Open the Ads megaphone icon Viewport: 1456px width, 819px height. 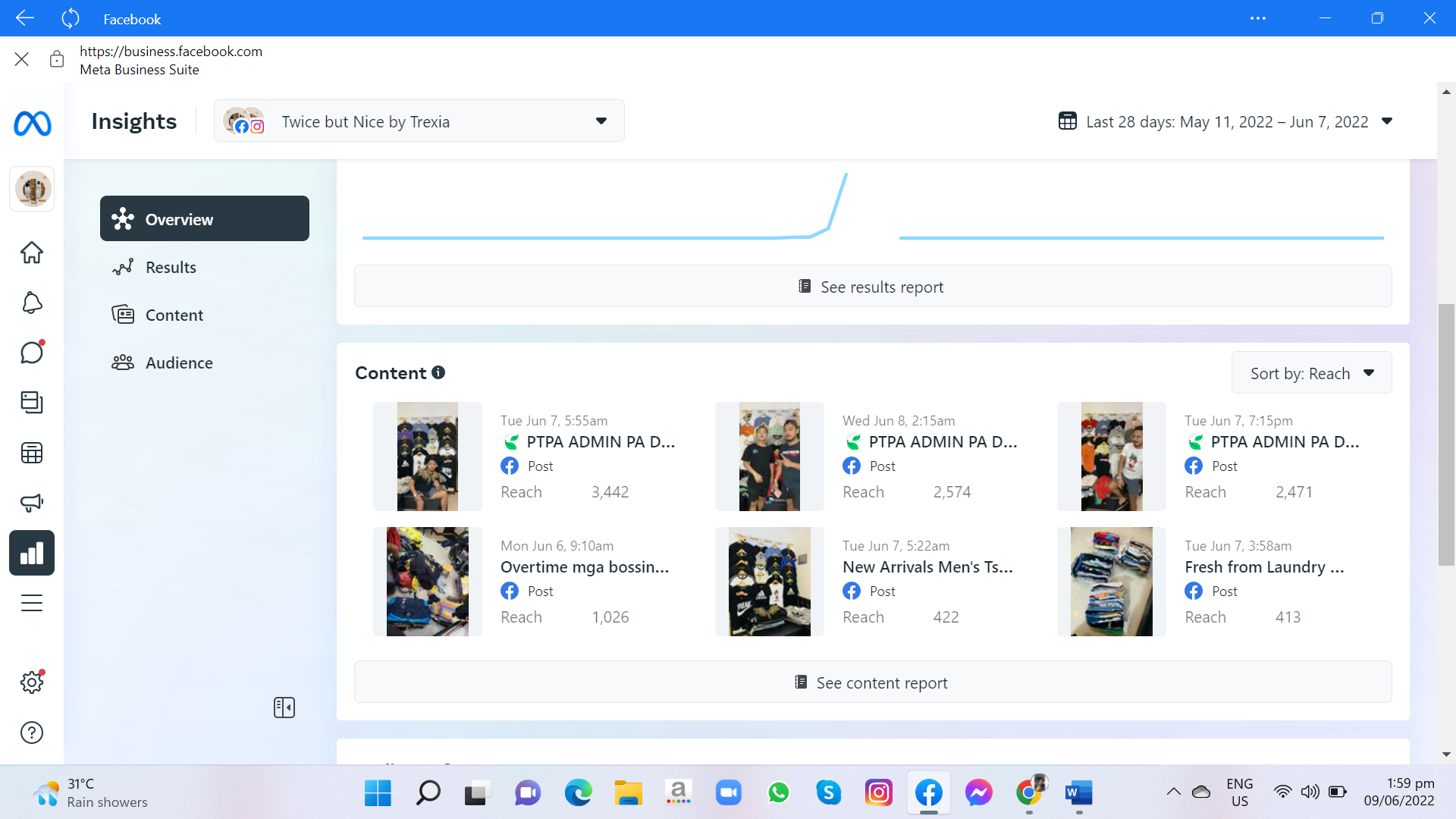[32, 503]
